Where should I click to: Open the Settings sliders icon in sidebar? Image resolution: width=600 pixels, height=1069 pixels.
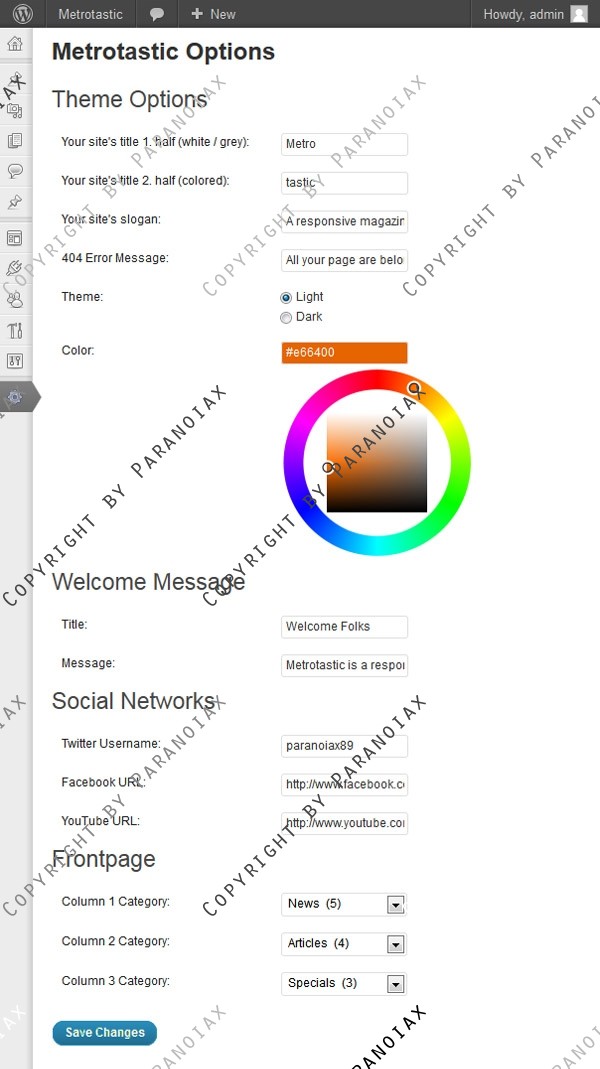pos(15,361)
